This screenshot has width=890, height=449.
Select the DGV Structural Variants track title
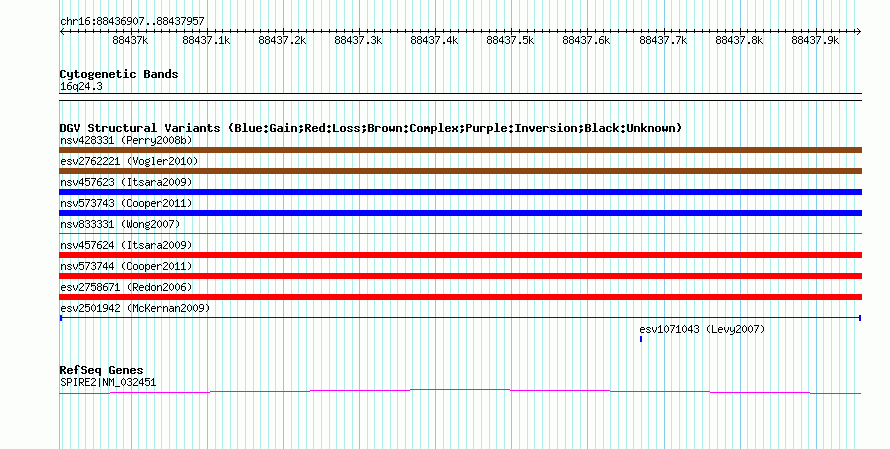[371, 128]
